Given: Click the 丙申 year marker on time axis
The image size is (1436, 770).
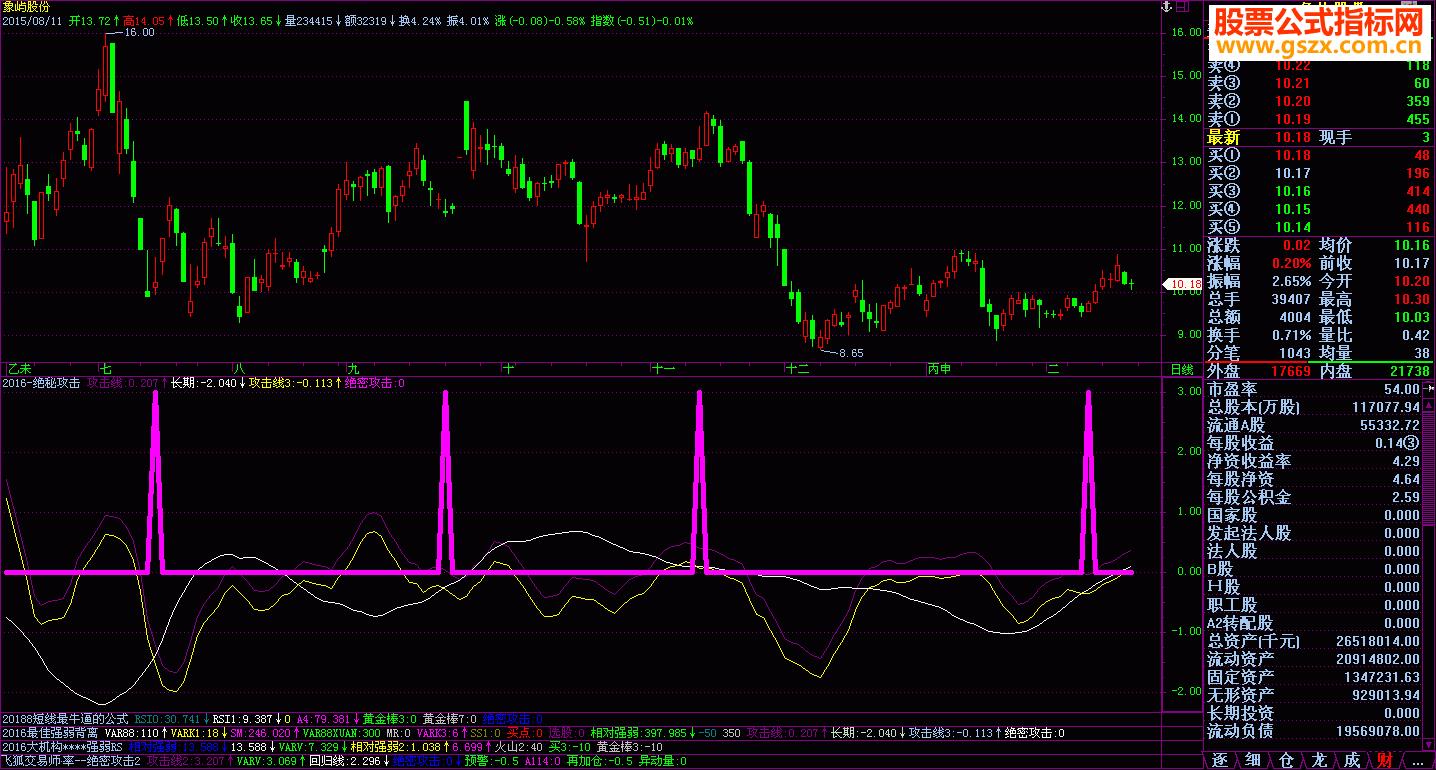Looking at the screenshot, I should pos(939,369).
